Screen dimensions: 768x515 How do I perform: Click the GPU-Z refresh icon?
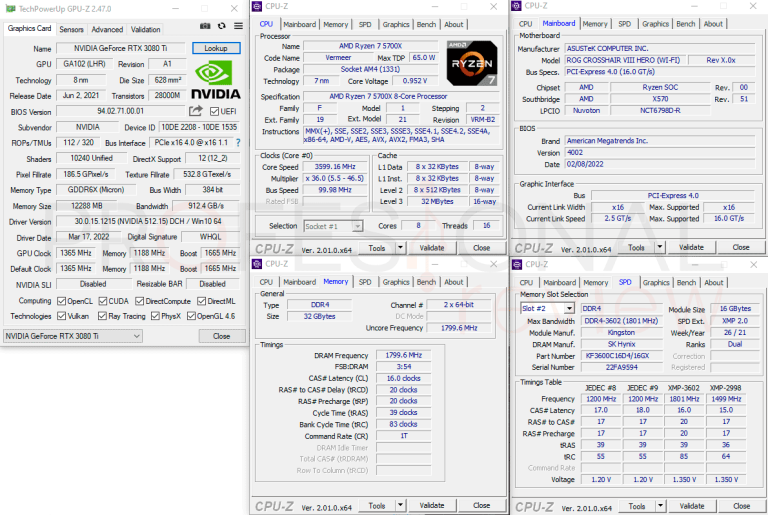tap(222, 26)
